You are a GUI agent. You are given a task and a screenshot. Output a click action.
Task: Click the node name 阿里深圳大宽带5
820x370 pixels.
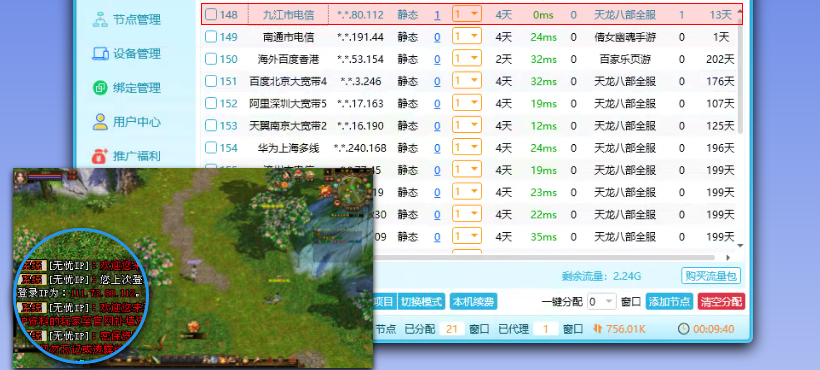click(288, 104)
